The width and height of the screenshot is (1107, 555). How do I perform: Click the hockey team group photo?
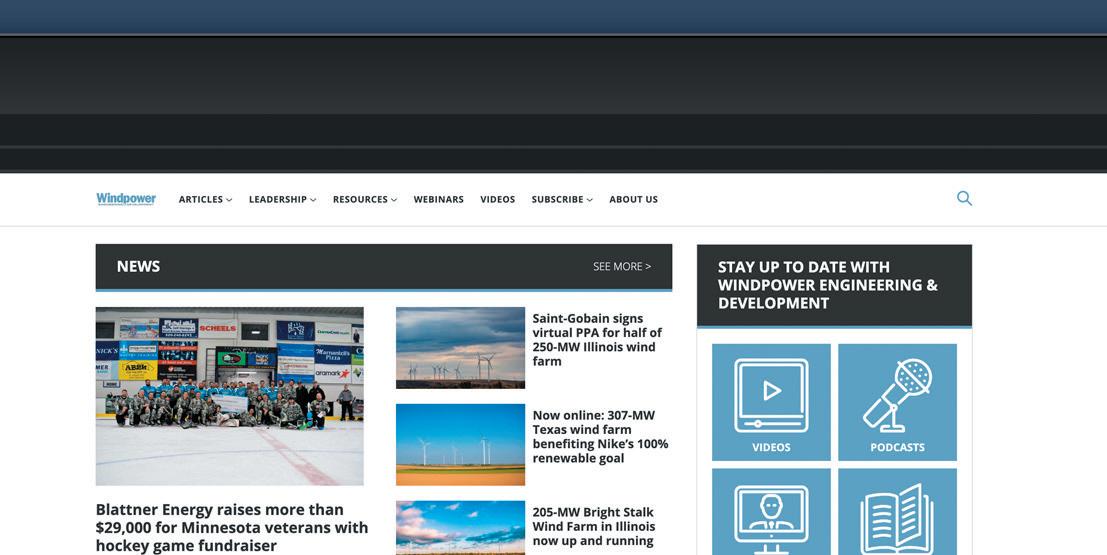tap(229, 396)
